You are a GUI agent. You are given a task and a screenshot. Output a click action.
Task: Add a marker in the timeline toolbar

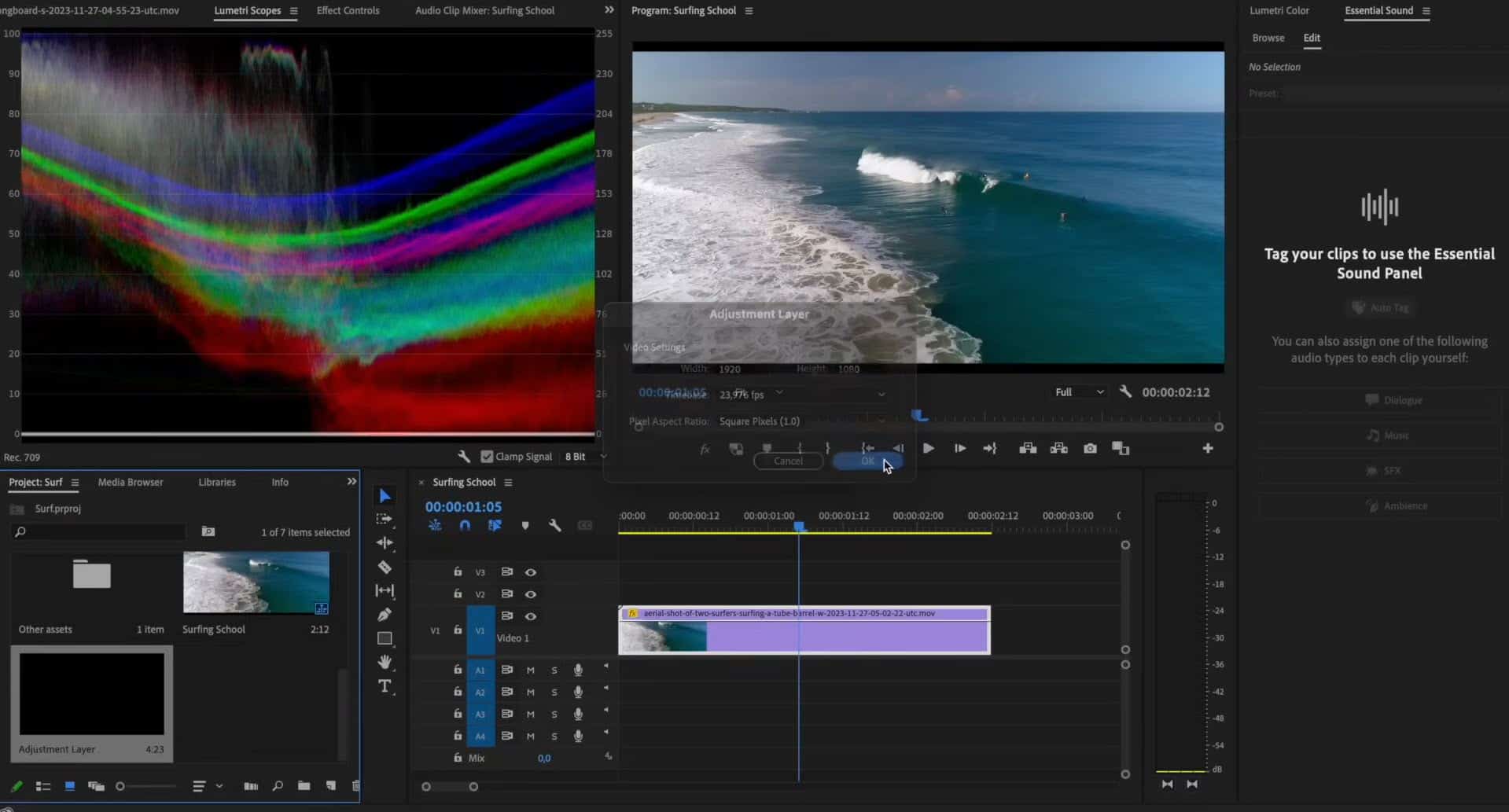coord(525,525)
